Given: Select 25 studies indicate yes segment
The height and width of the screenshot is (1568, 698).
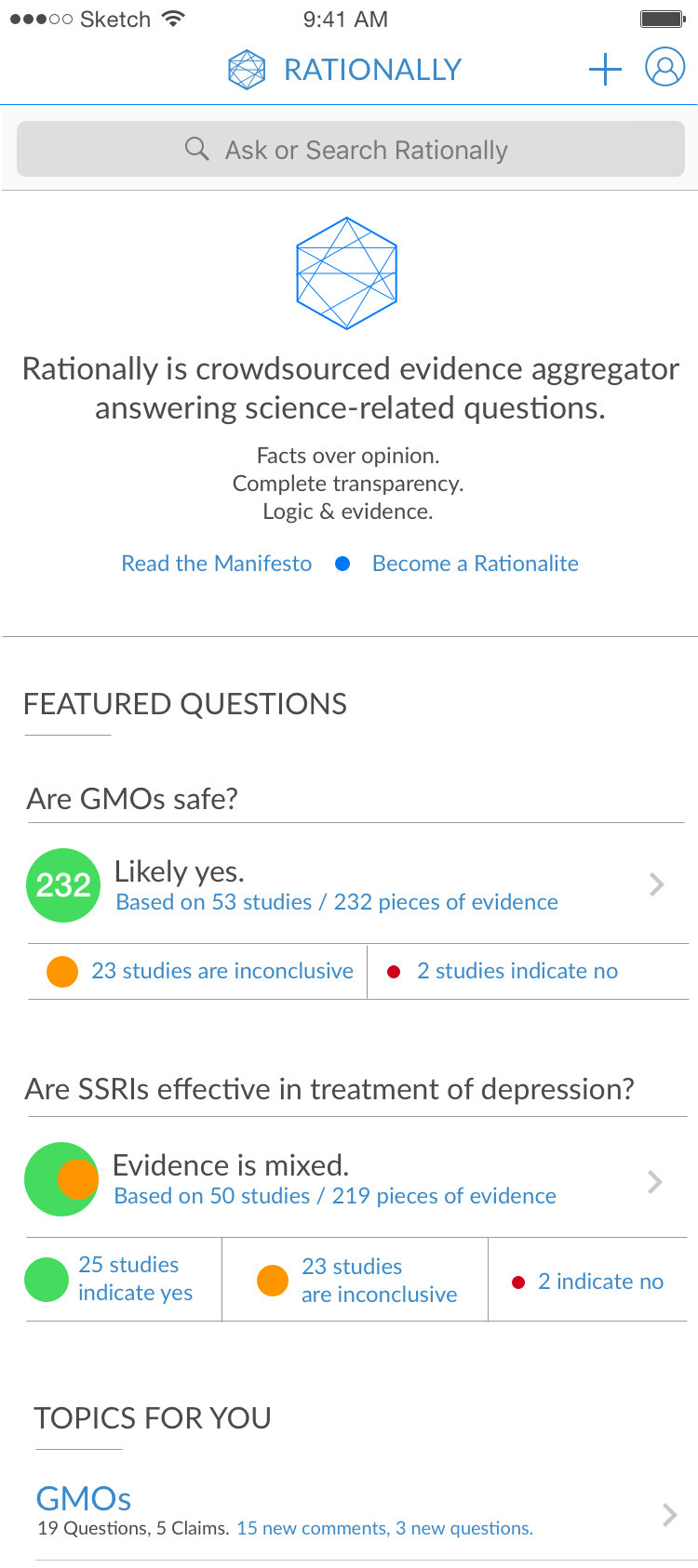Looking at the screenshot, I should pos(134,1279).
